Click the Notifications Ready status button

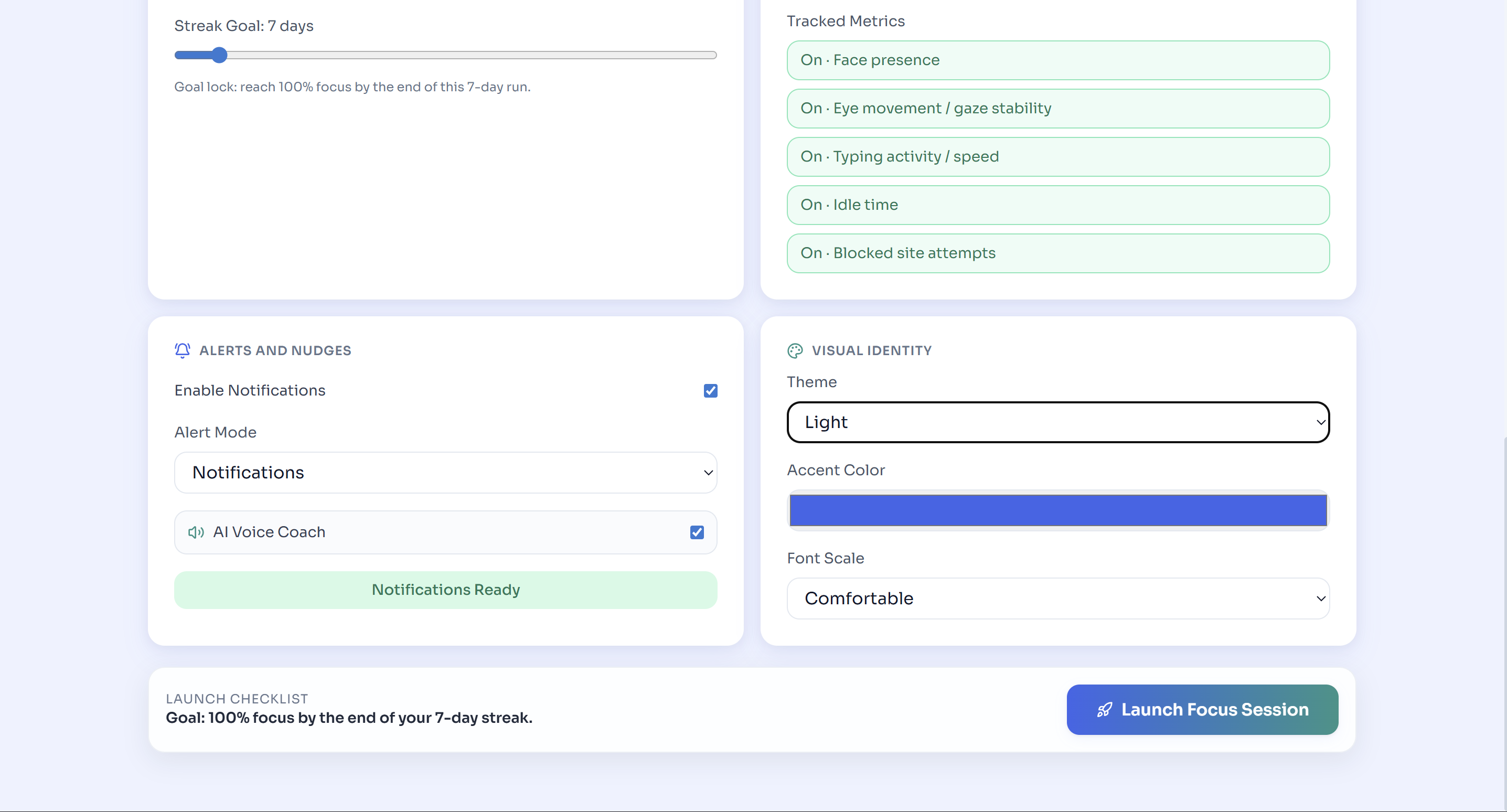point(445,590)
